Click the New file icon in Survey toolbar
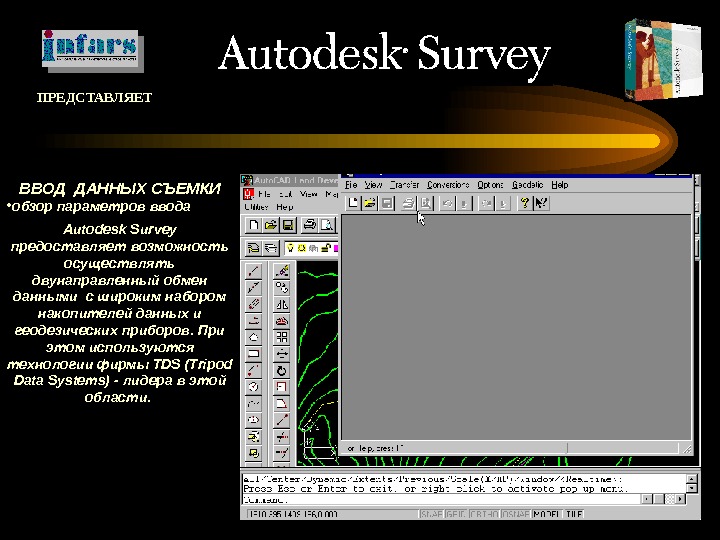Screen dimensions: 720x540 353,202
